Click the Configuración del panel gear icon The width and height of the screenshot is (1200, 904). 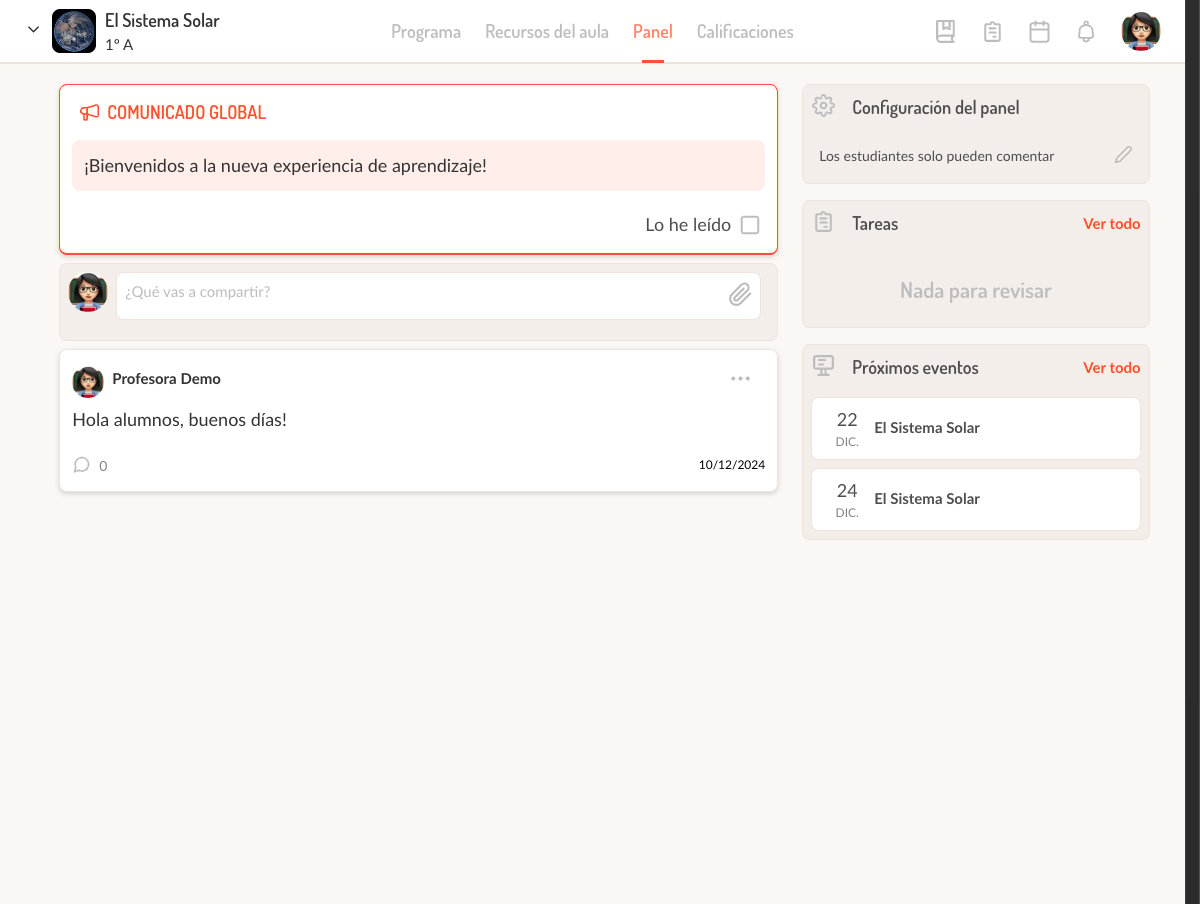(x=824, y=107)
